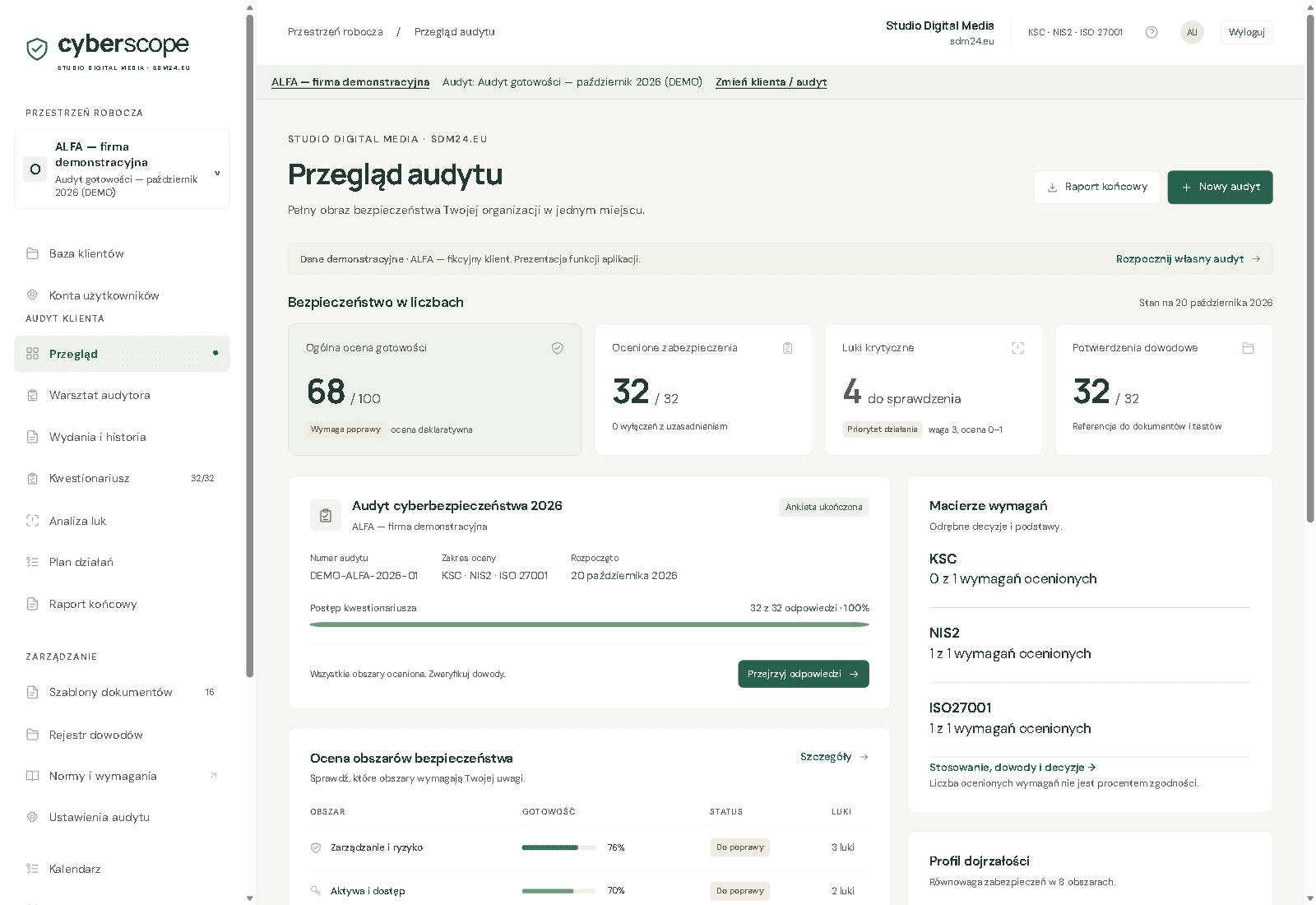Click clipboard icon in Ocenione zabezpieczenia card
Screen dimensions: 1316x905
pyautogui.click(x=788, y=348)
